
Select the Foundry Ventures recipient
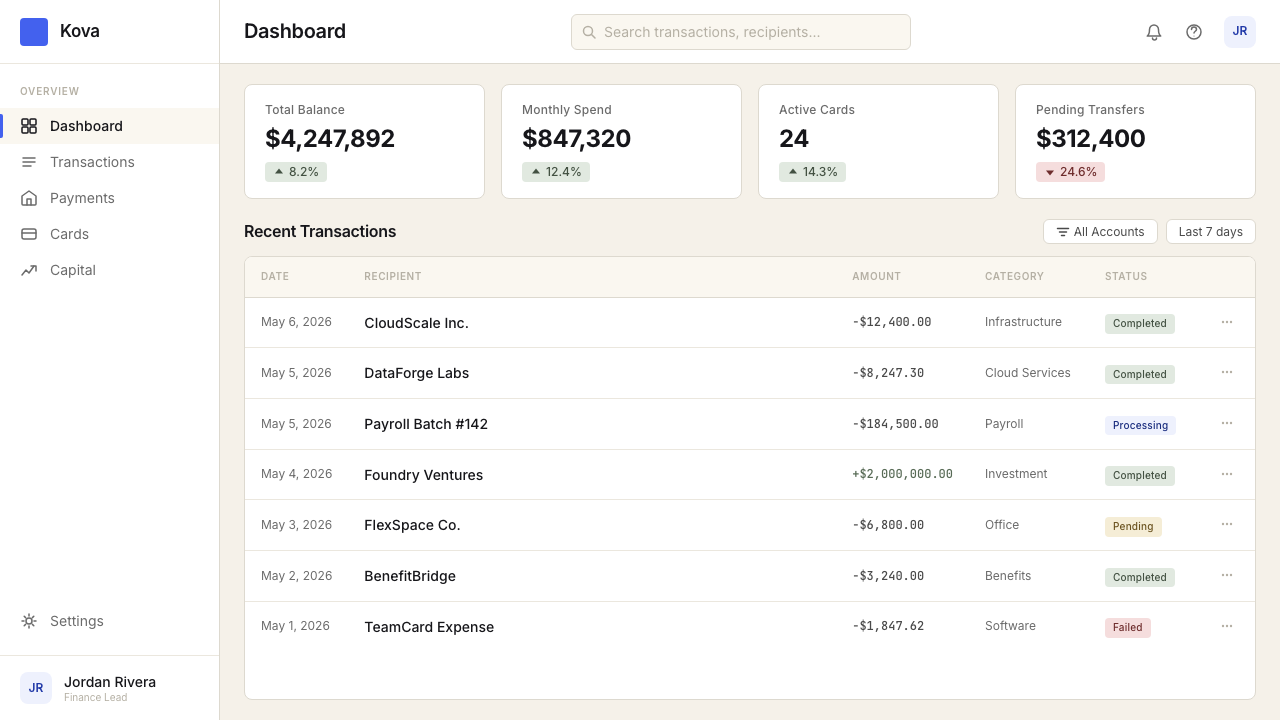point(423,475)
